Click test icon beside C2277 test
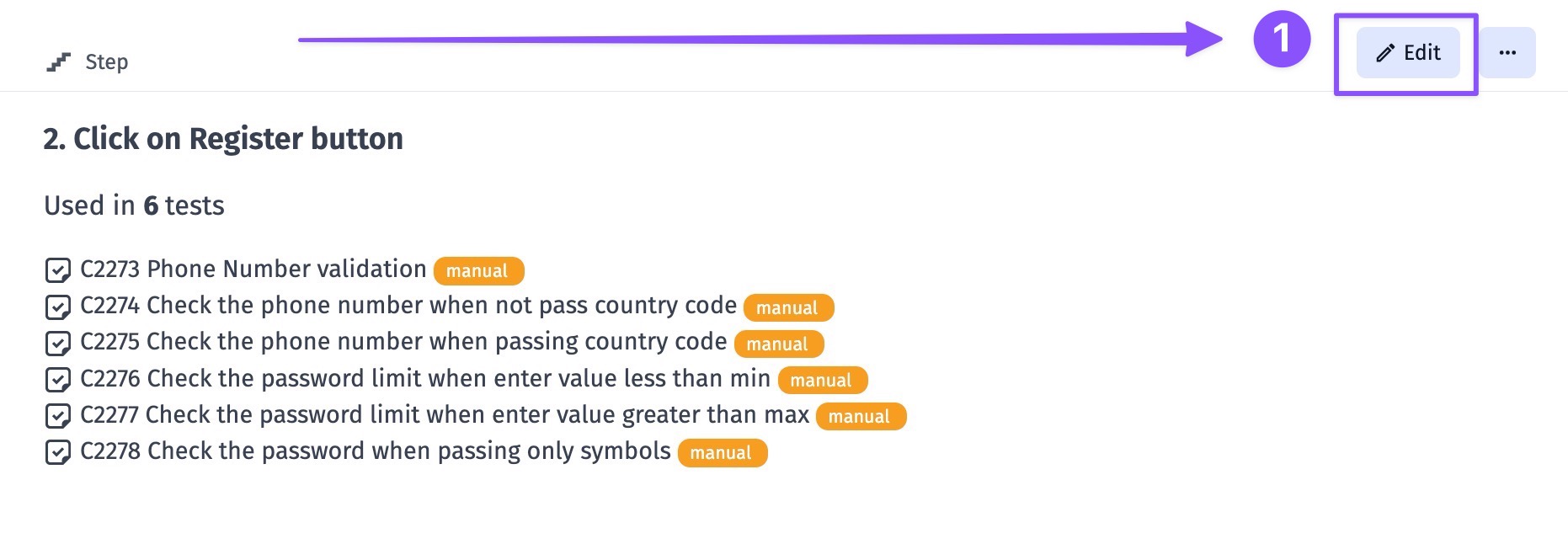Image resolution: width=1568 pixels, height=544 pixels. pos(57,416)
